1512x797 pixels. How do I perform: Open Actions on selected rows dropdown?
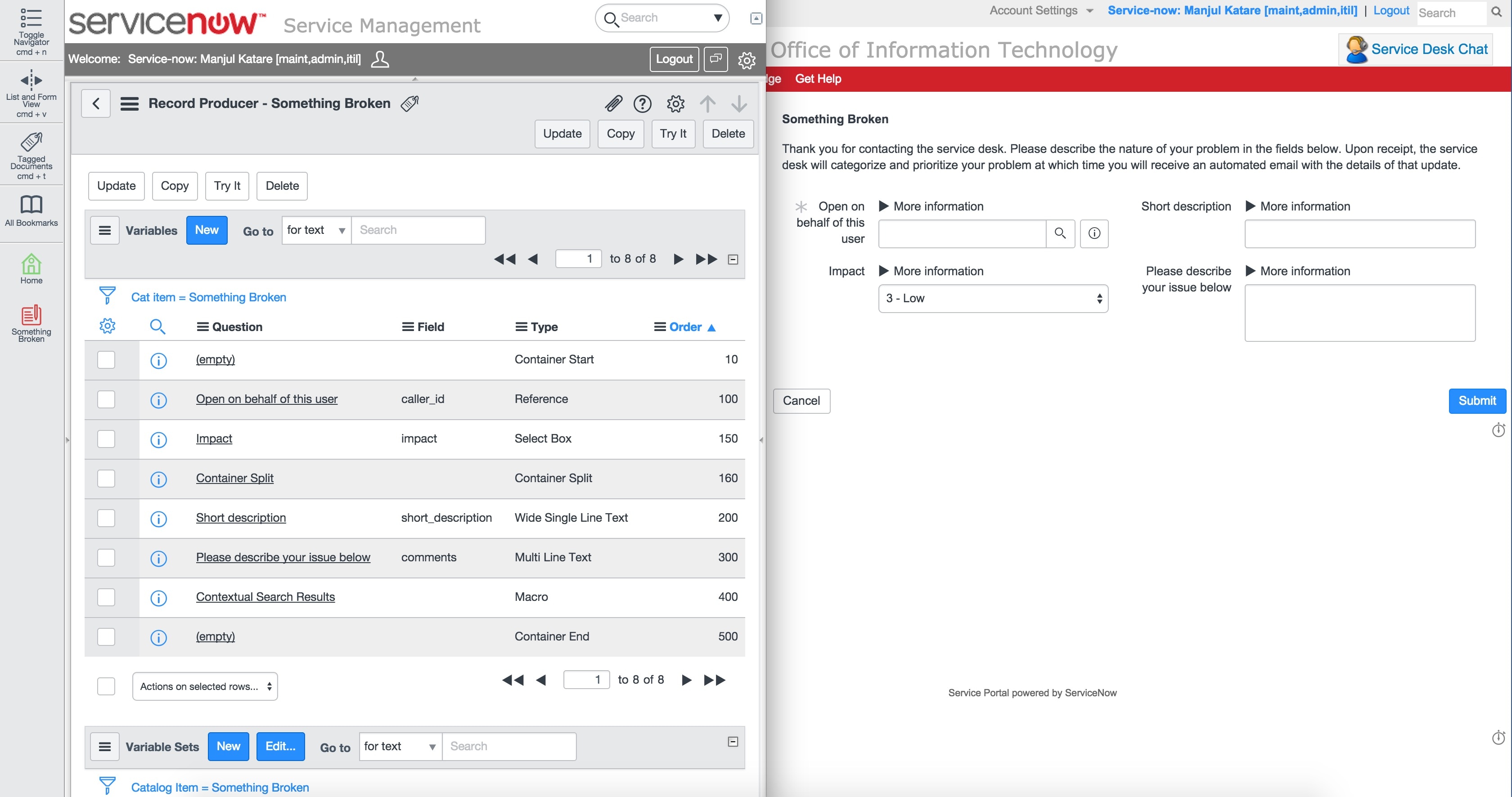pyautogui.click(x=205, y=686)
